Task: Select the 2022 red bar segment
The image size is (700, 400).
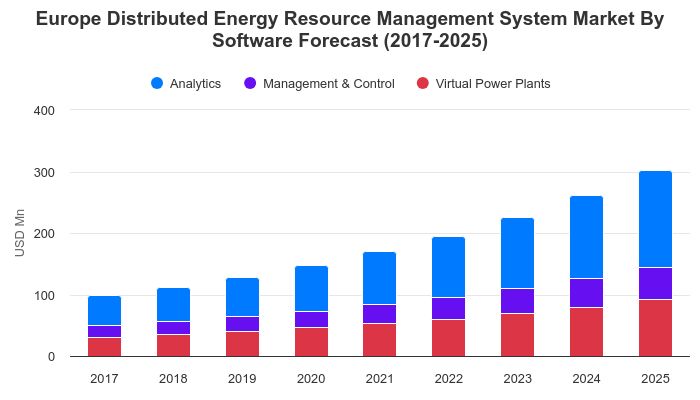Action: (x=449, y=338)
